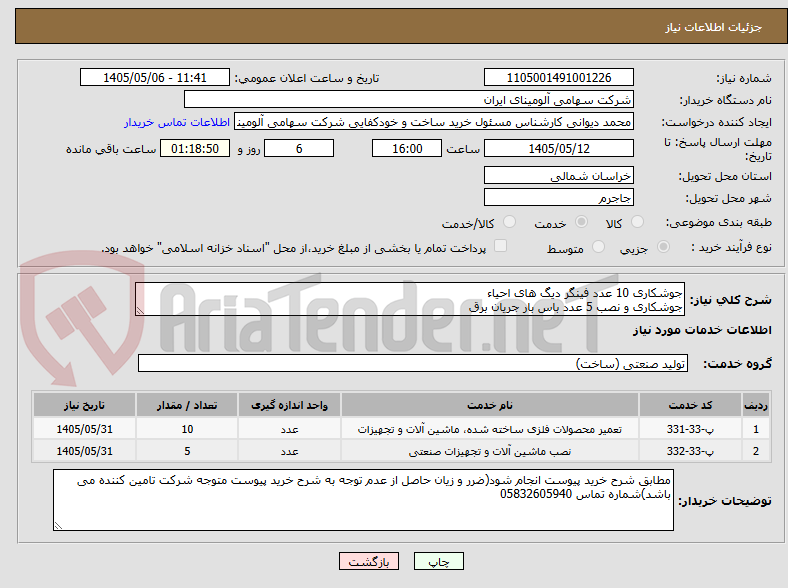Click the date cell 1405/05/31 in row 1
Screen dimensions: 788x588
[x=84, y=429]
